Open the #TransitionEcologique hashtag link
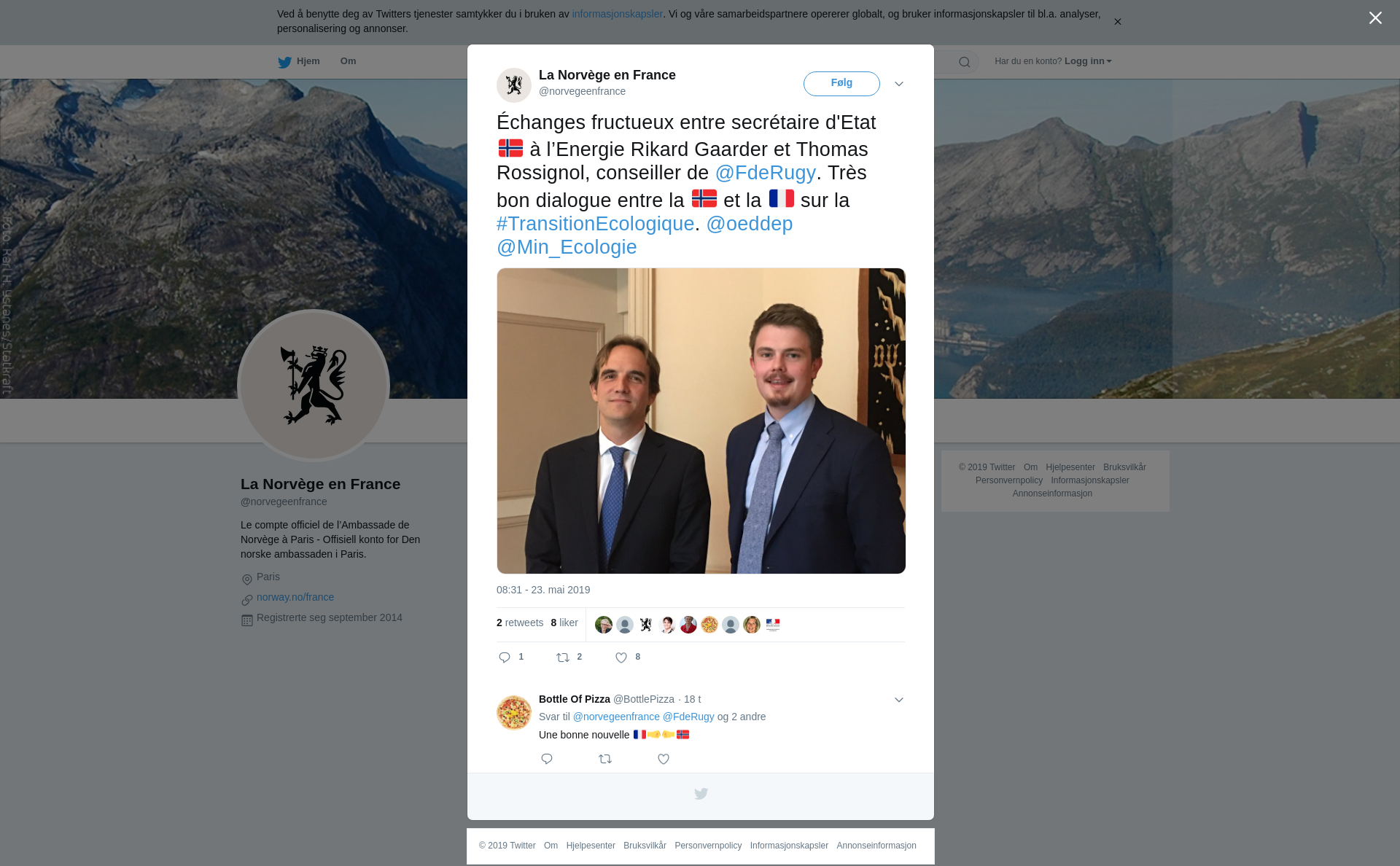Image resolution: width=1400 pixels, height=866 pixels. point(595,224)
